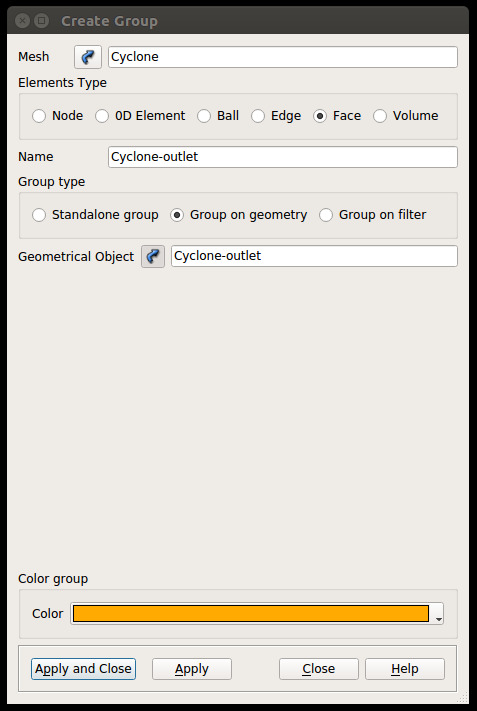
Task: Click the Geometrical Object selection arrow icon
Action: tap(153, 257)
